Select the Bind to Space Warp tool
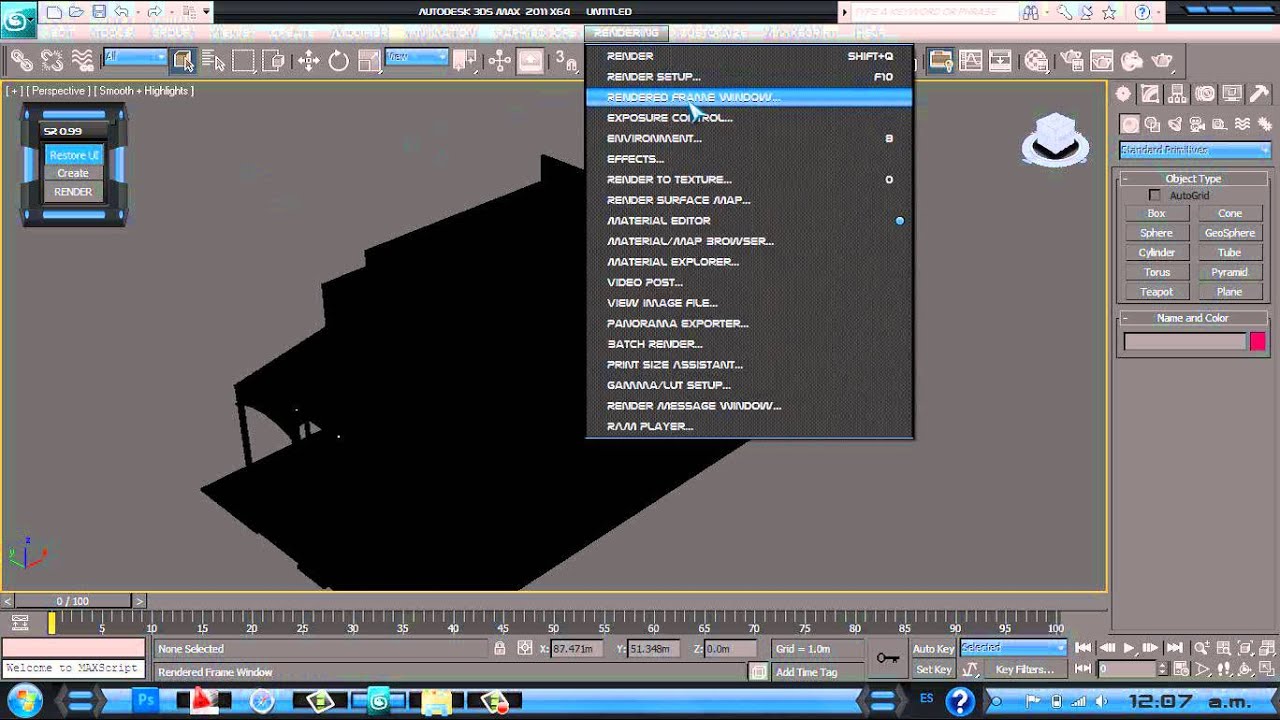The image size is (1280, 720). (x=83, y=61)
